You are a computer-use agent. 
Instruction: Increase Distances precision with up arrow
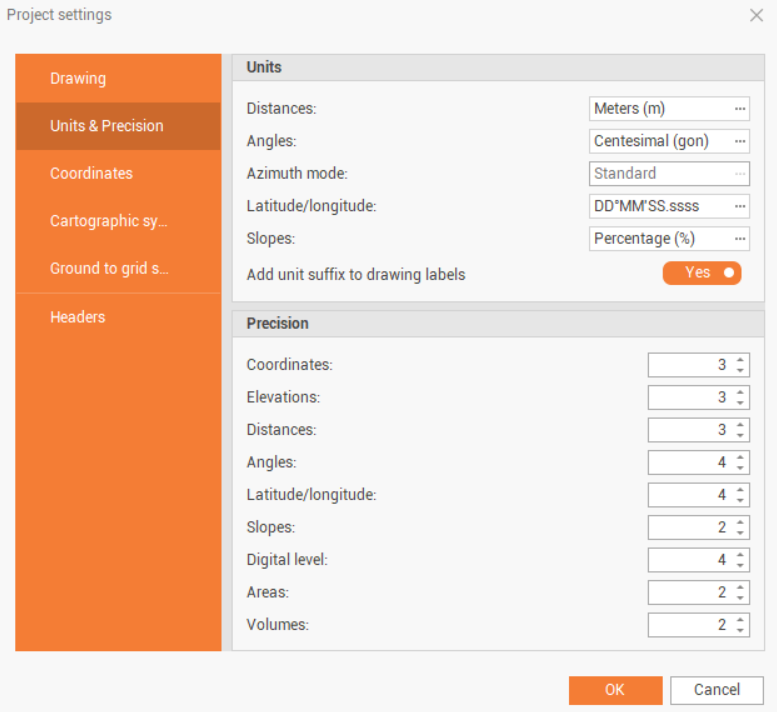click(x=740, y=425)
